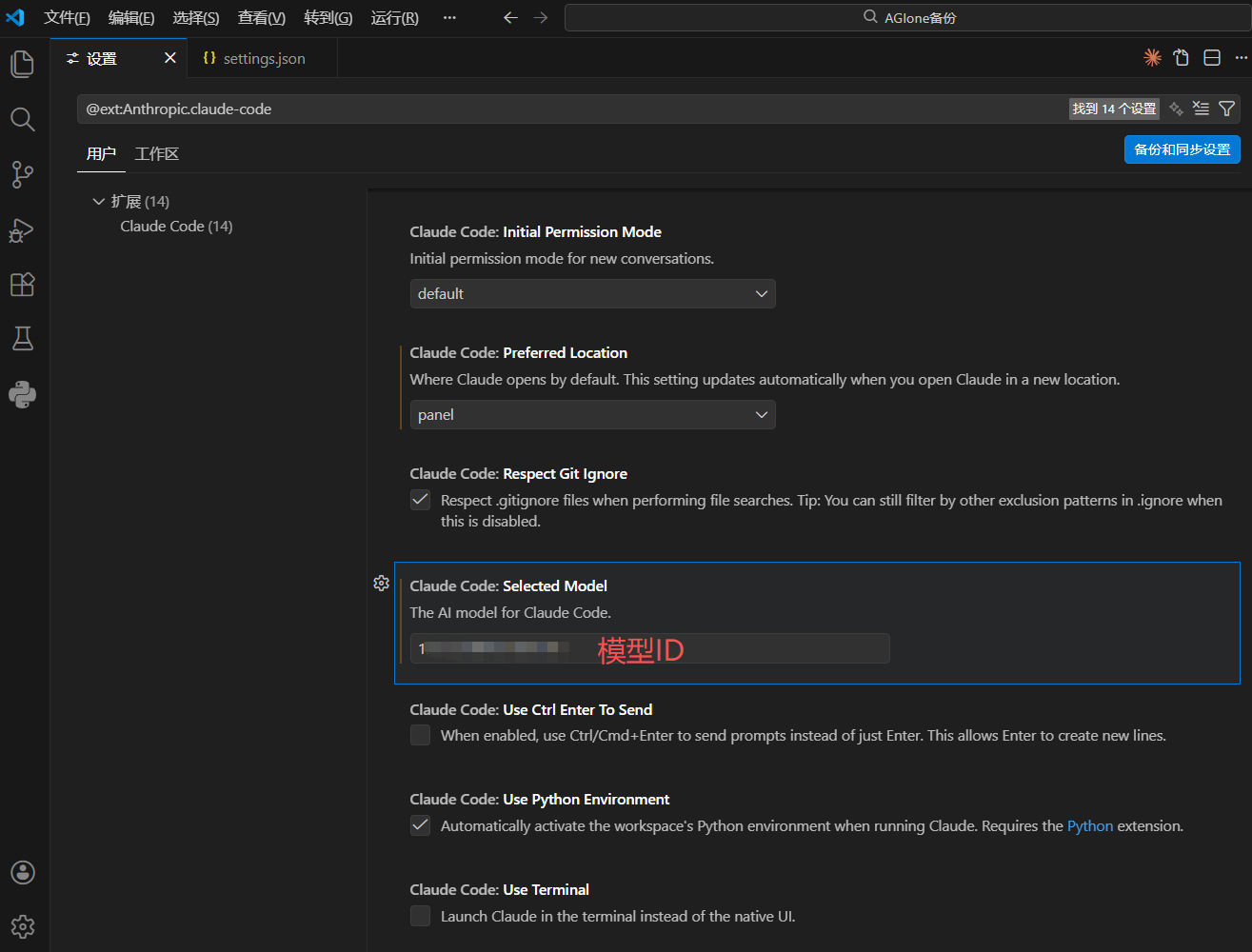The height and width of the screenshot is (952, 1252).
Task: Open the Explorer view in activity bar
Action: 22,64
